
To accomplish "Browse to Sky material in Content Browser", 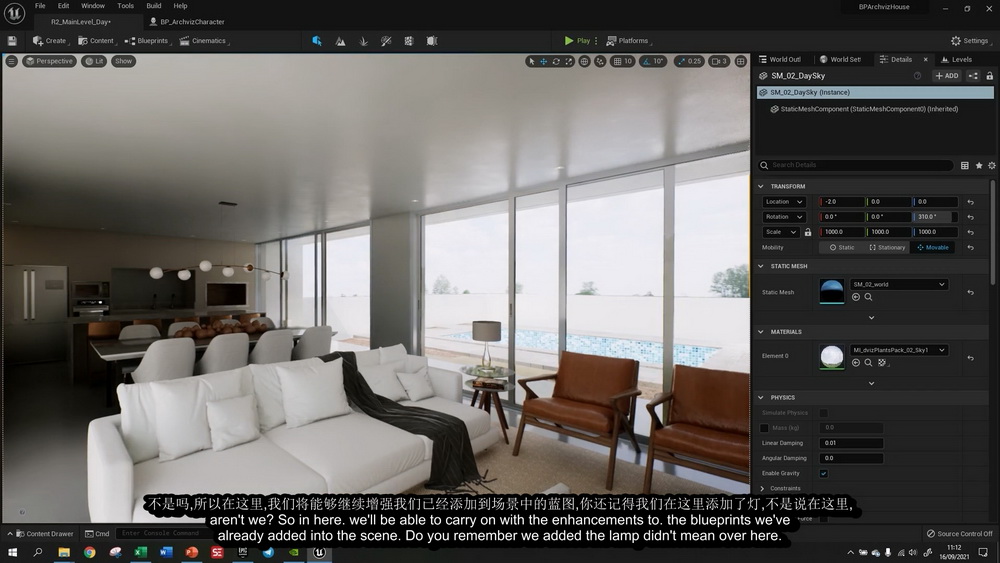I will click(868, 363).
